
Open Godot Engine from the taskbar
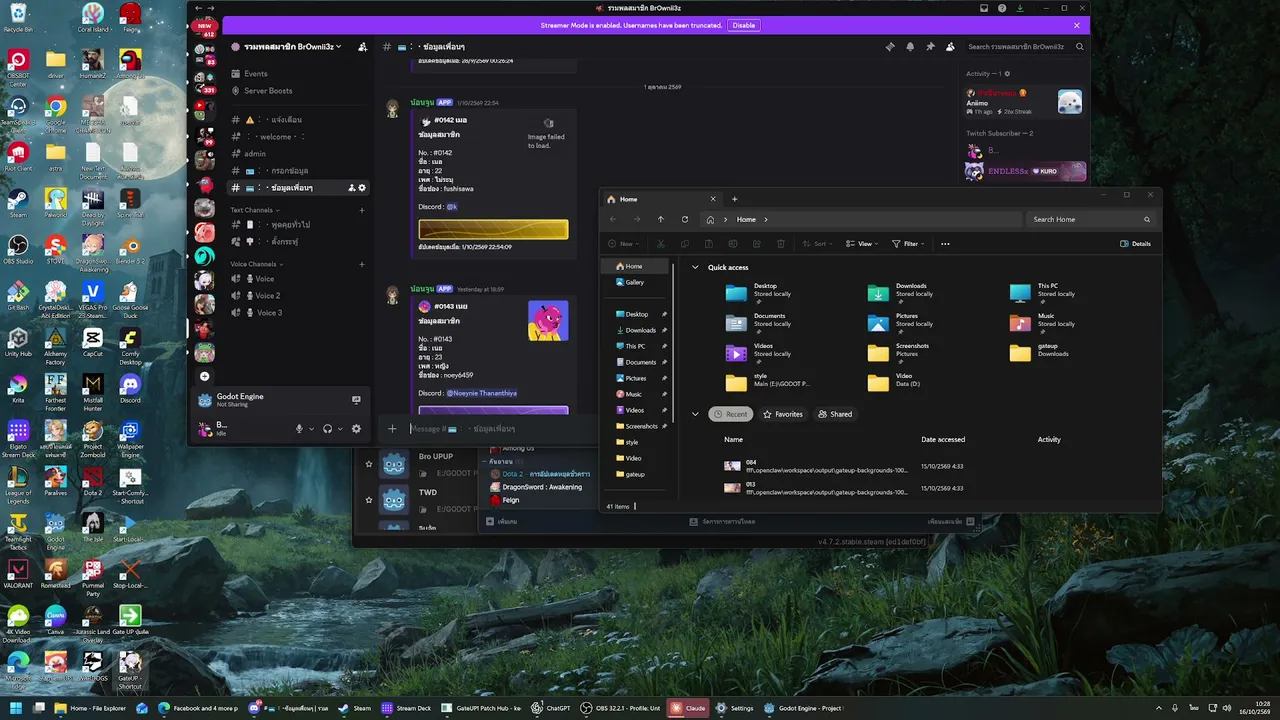tap(803, 708)
